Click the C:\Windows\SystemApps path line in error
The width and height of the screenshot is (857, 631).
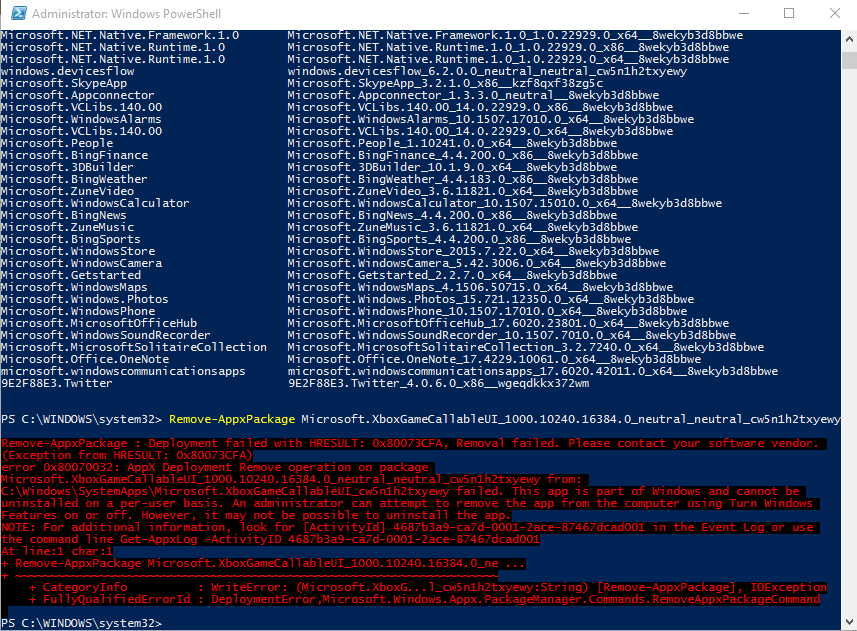tap(401, 491)
